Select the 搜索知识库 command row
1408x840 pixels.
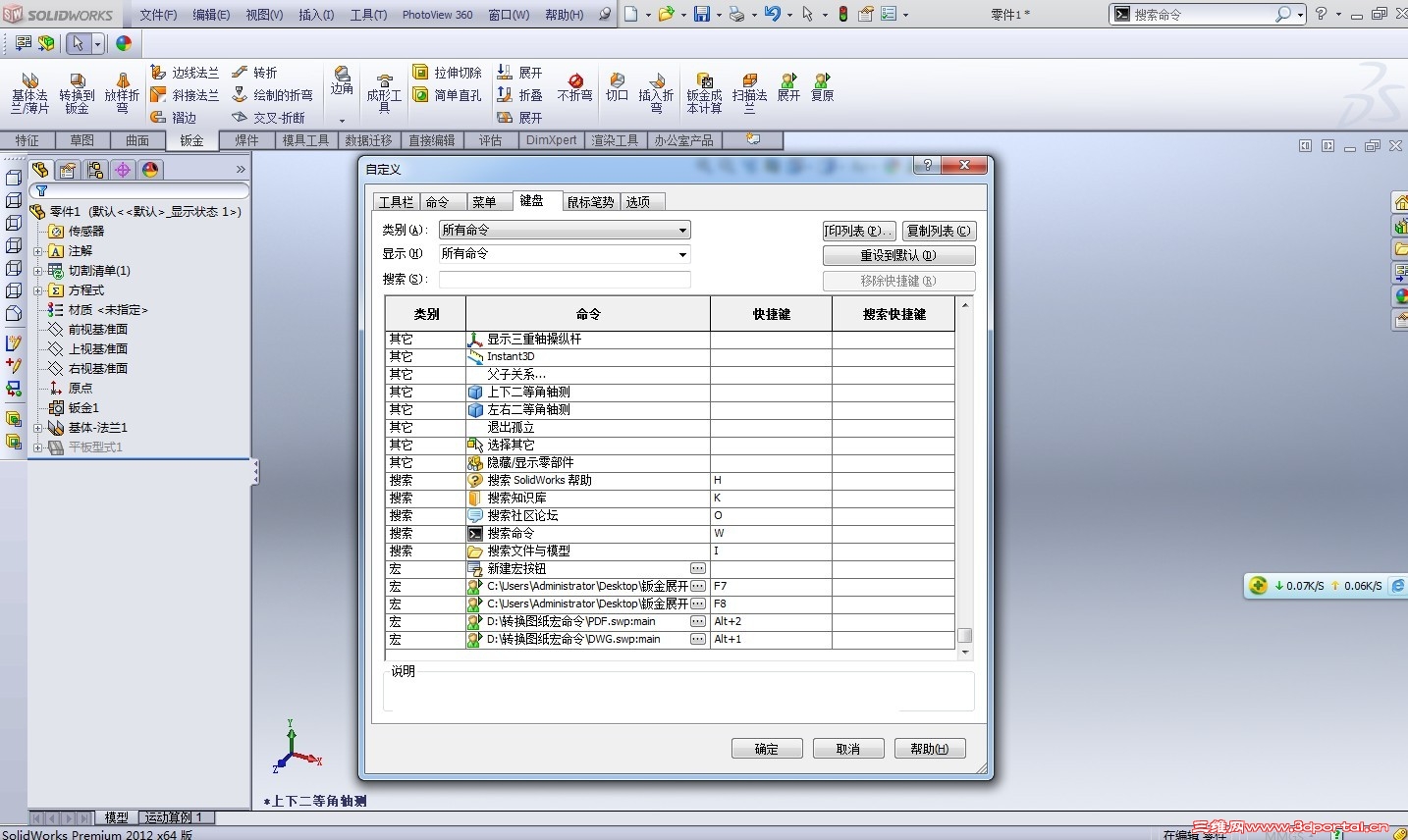tap(670, 498)
